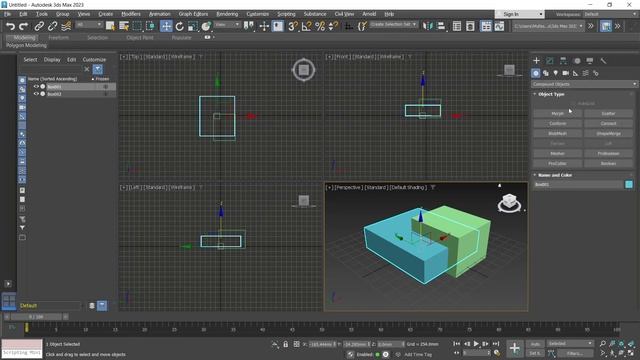Toggle the scene explorer filter button
This screenshot has height=360, width=640.
coord(98,69)
